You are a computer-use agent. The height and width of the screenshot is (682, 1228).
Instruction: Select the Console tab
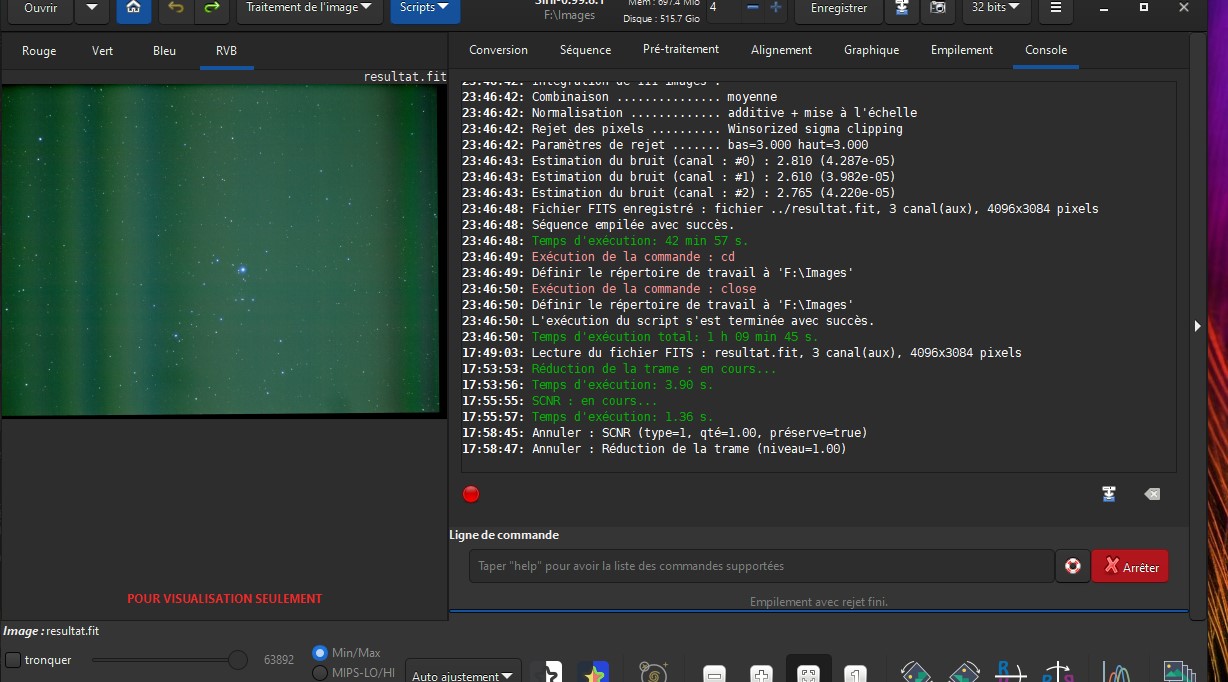1046,50
